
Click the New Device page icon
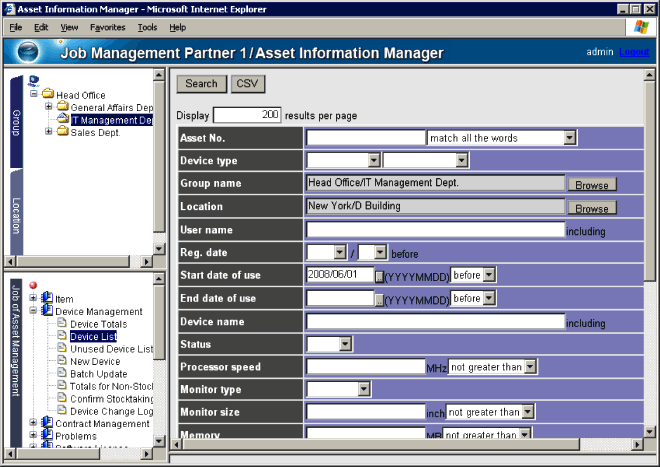point(62,361)
